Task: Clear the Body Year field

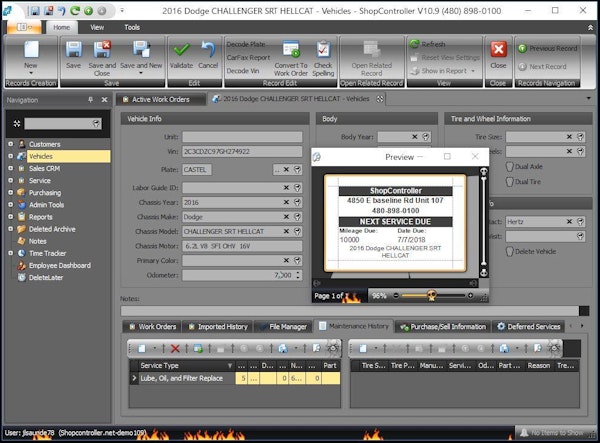Action: (415, 137)
